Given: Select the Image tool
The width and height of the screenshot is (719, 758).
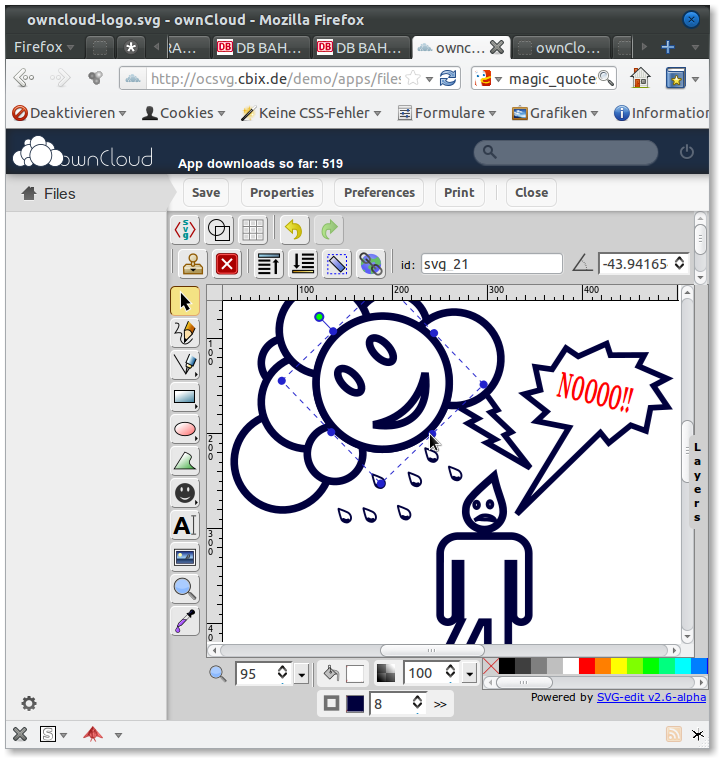Looking at the screenshot, I should 185,557.
